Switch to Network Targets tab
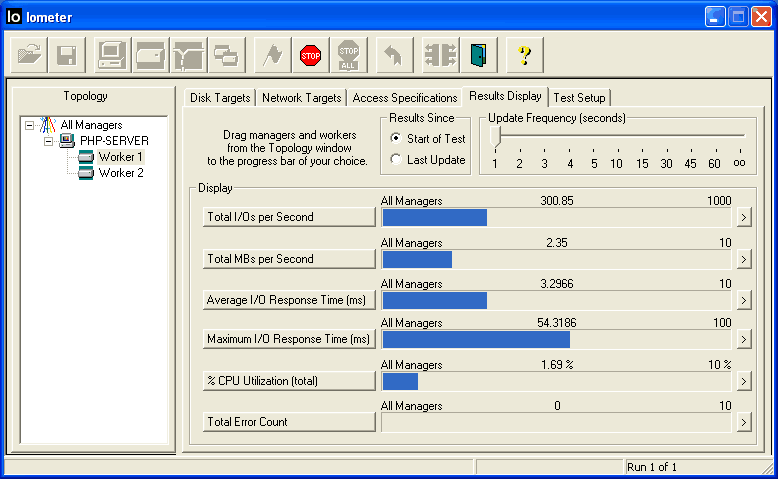Screen dimensions: 778x479 [301, 98]
